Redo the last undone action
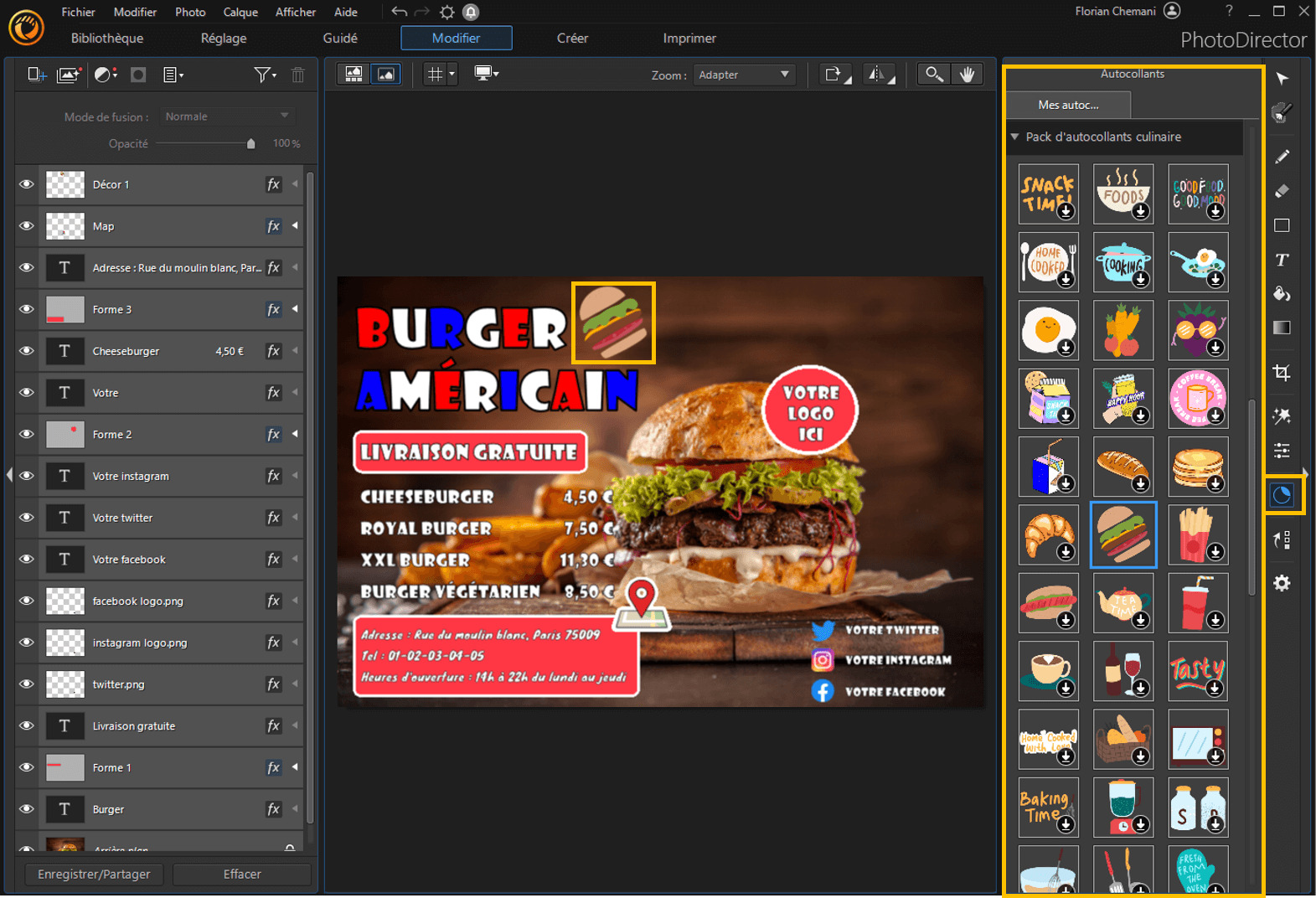 click(422, 12)
